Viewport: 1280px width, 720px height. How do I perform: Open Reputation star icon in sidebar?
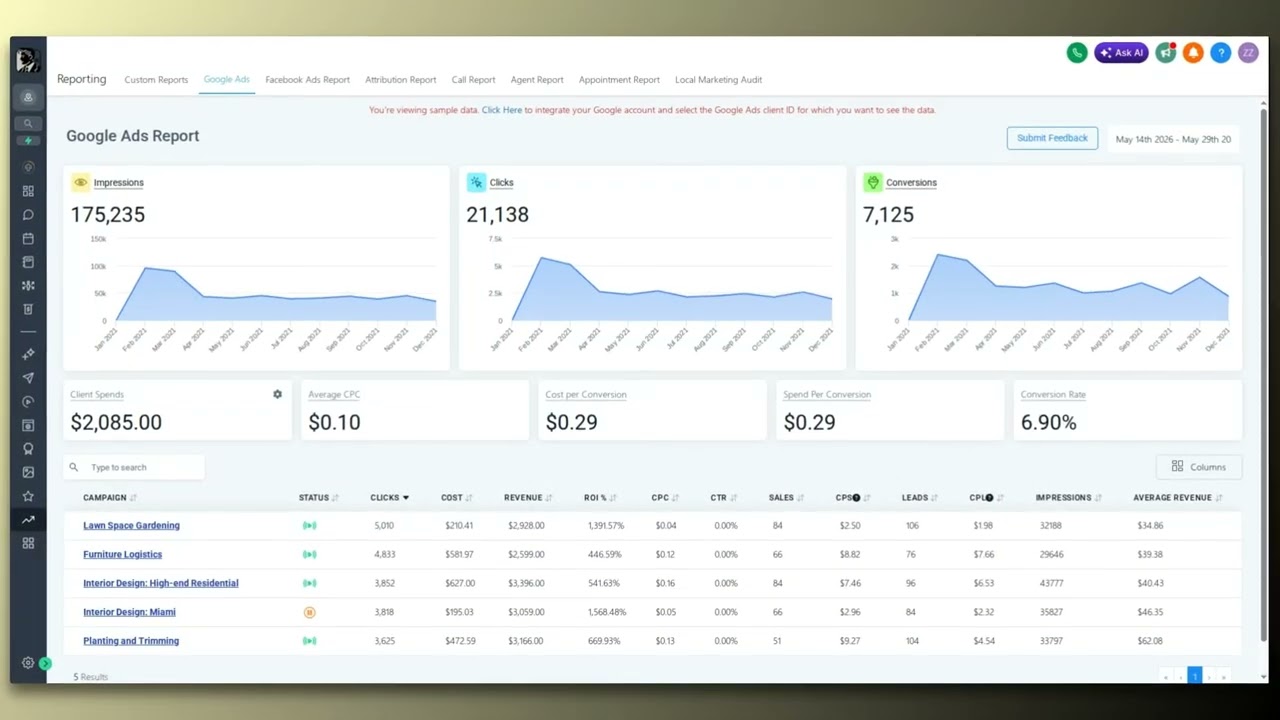tap(28, 496)
